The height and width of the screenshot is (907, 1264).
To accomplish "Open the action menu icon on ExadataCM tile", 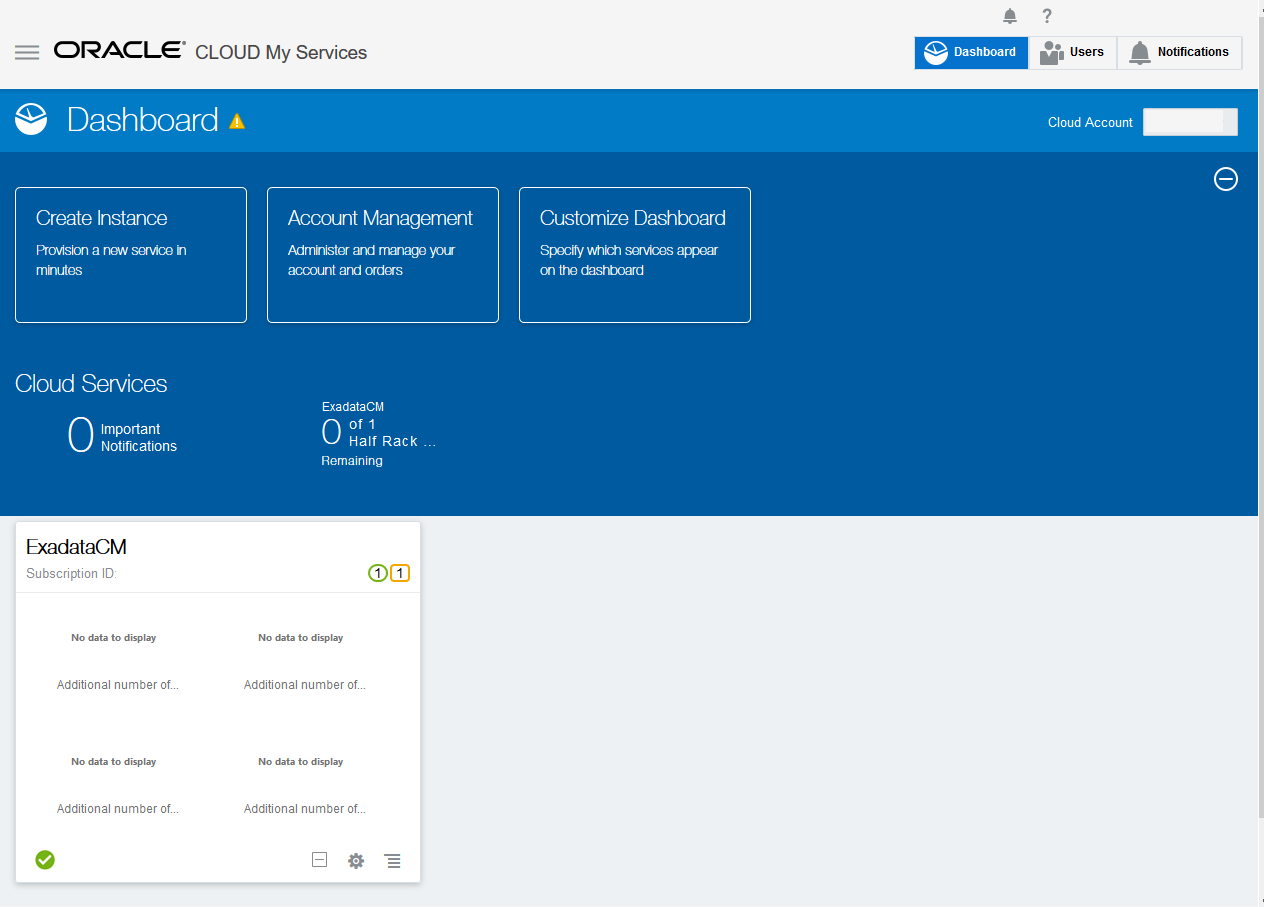I will tap(392, 860).
